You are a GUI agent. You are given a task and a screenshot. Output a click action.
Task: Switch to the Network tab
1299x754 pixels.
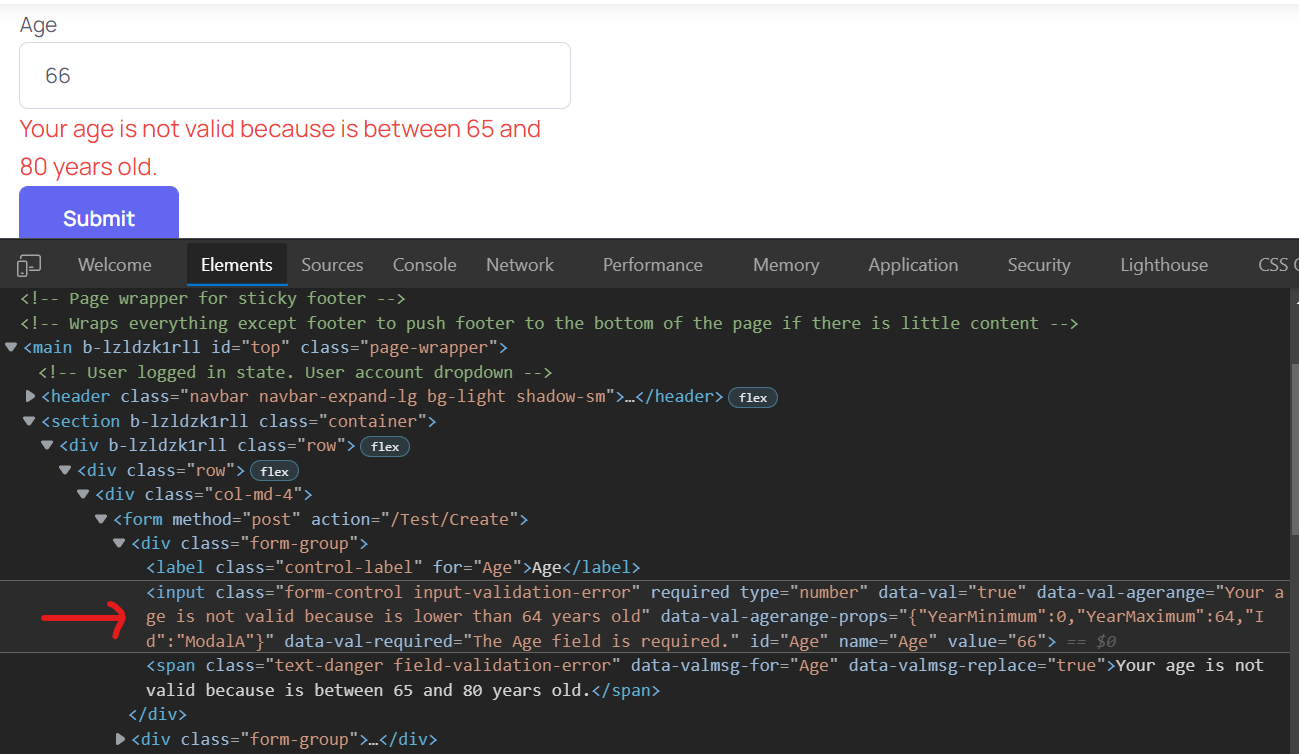520,265
